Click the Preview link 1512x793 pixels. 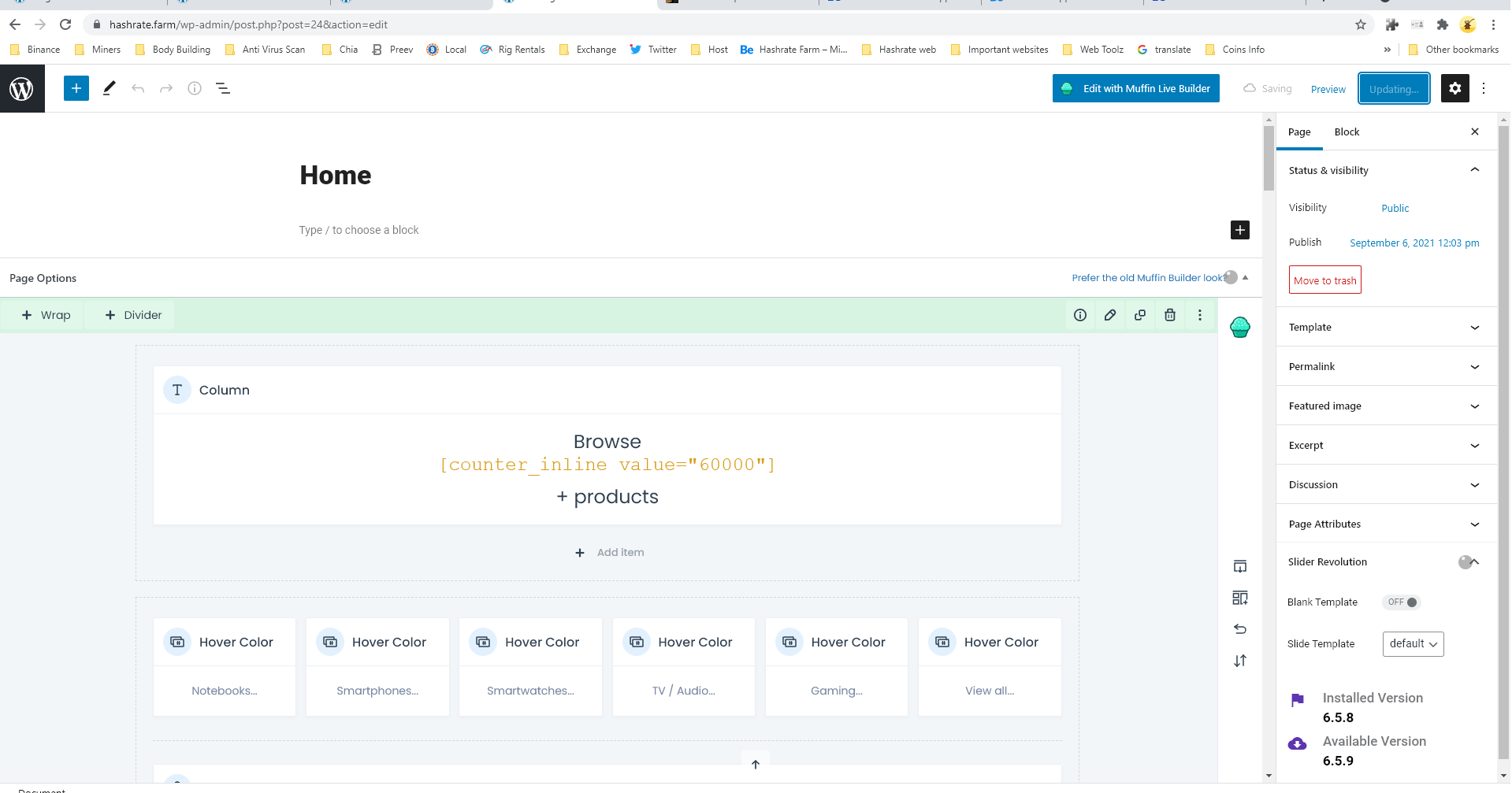(x=1328, y=89)
